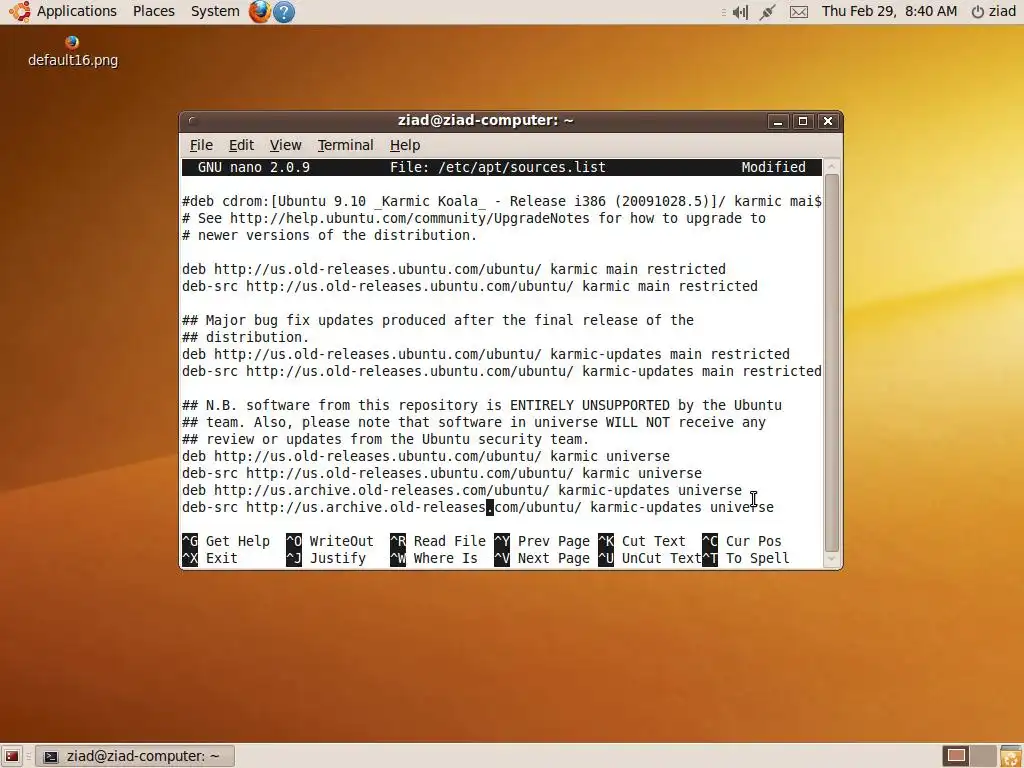
Task: Click the taskbar ziad@ziad-computer terminal button
Action: [135, 756]
